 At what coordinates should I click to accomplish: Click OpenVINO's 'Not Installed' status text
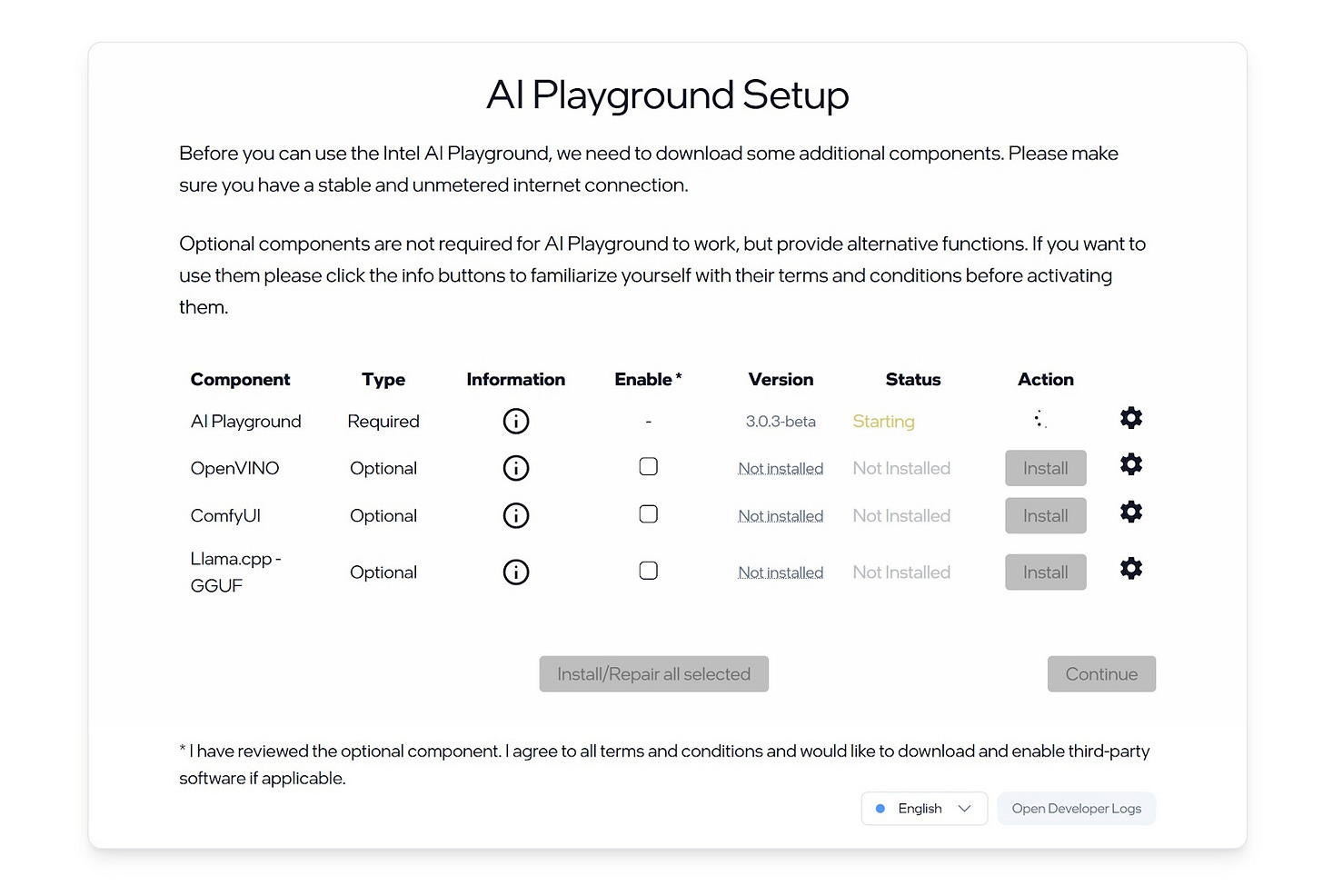(901, 469)
